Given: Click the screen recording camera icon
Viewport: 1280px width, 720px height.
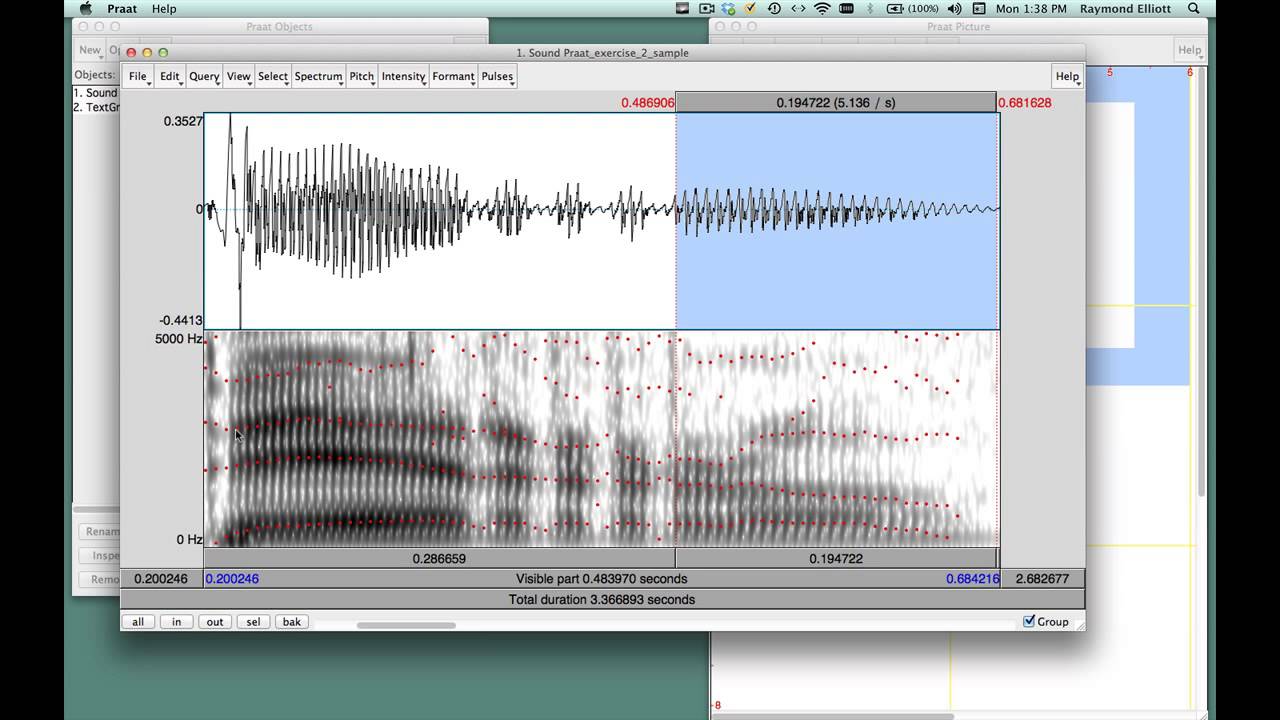Looking at the screenshot, I should coord(706,8).
